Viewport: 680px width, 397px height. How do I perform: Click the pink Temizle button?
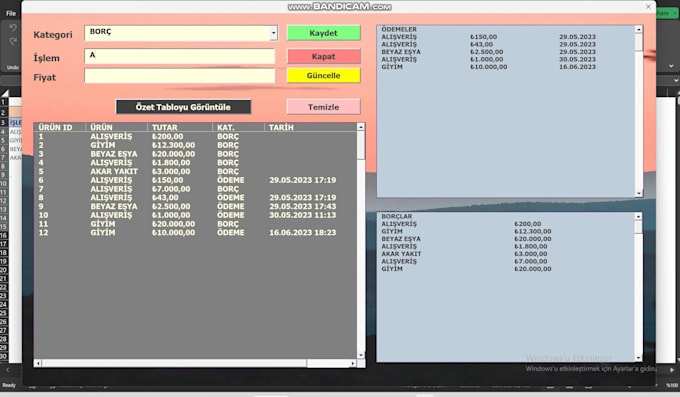pyautogui.click(x=324, y=107)
